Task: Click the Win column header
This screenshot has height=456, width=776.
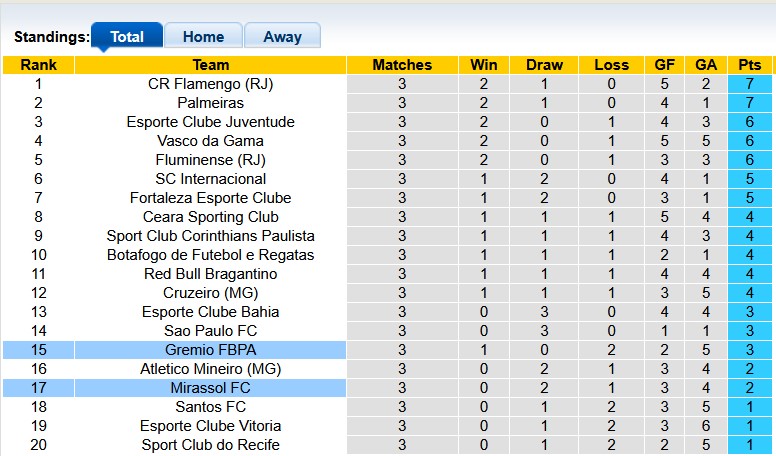Action: click(484, 65)
